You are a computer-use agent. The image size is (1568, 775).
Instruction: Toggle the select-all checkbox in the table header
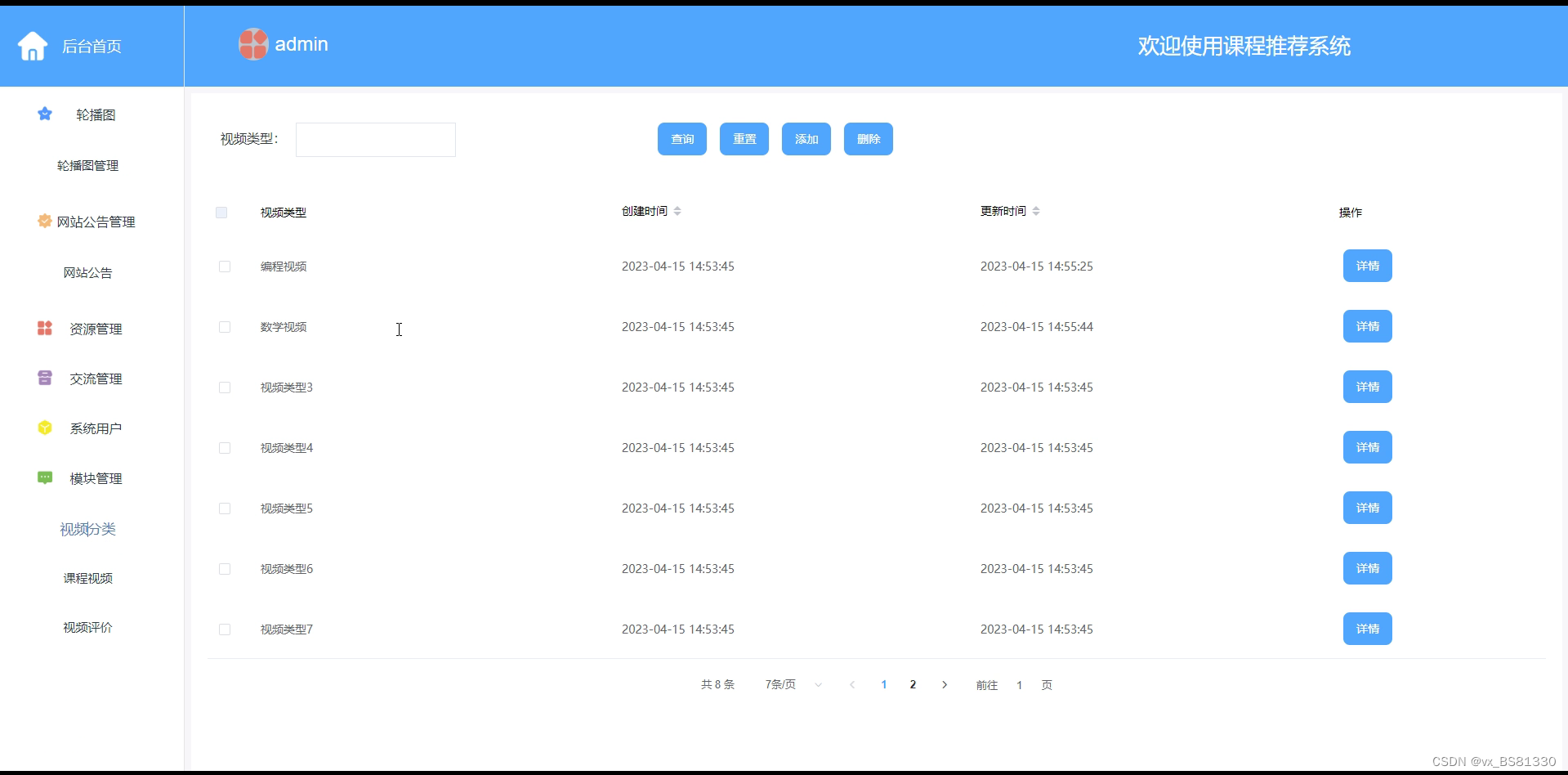[221, 213]
